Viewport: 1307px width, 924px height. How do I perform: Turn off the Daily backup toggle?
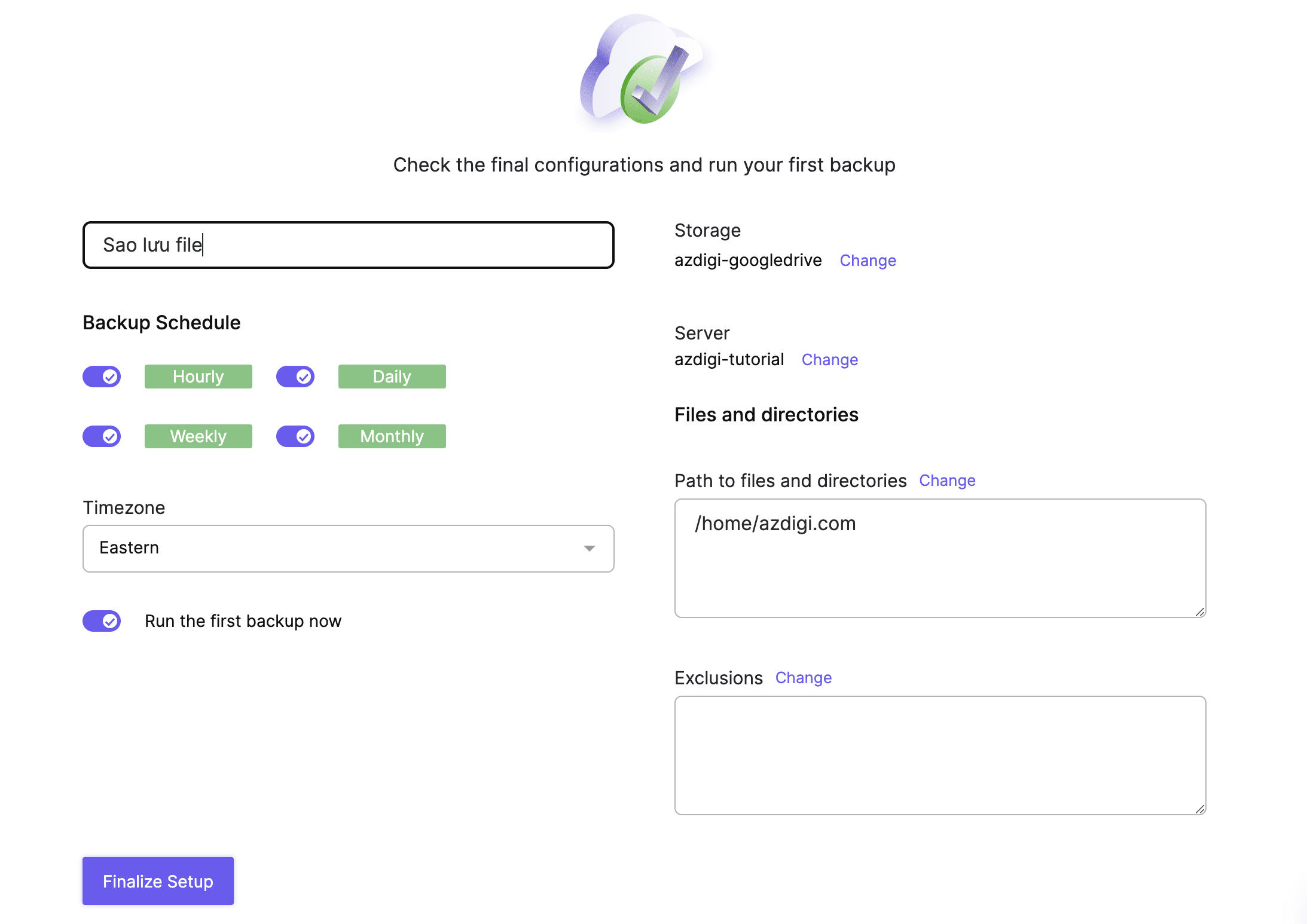295,377
